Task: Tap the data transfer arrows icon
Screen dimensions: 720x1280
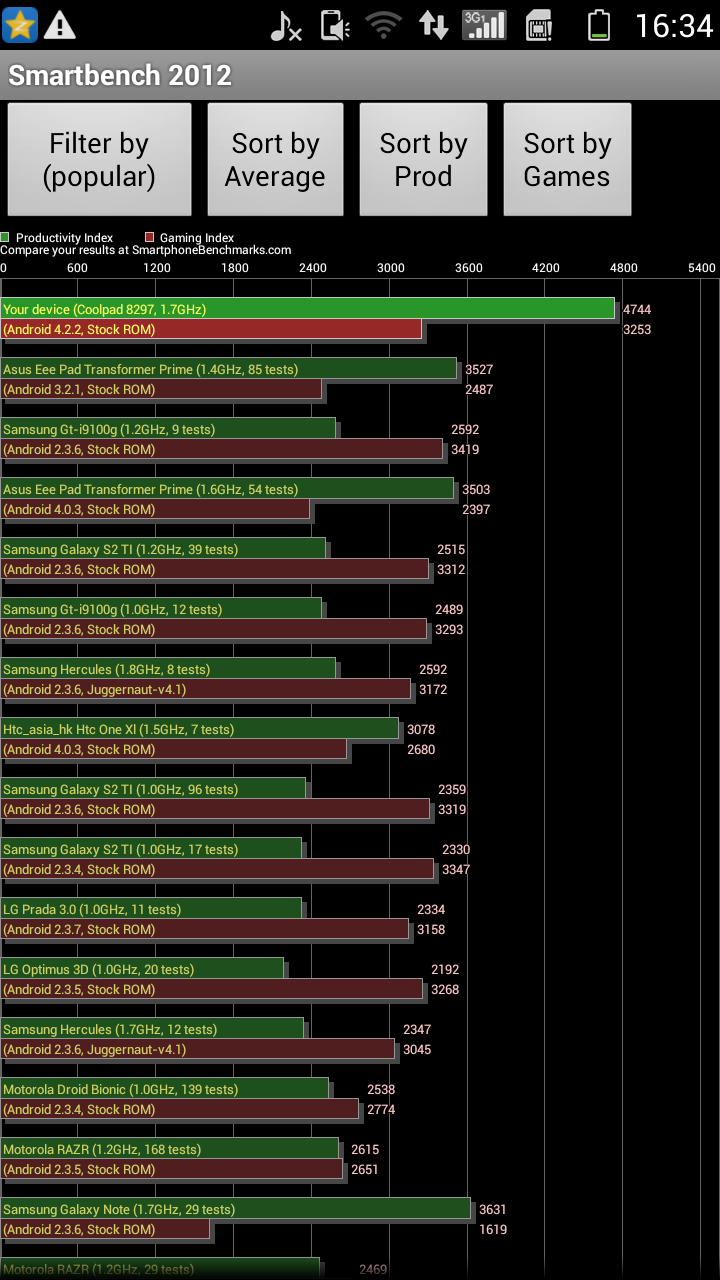Action: pos(433,25)
